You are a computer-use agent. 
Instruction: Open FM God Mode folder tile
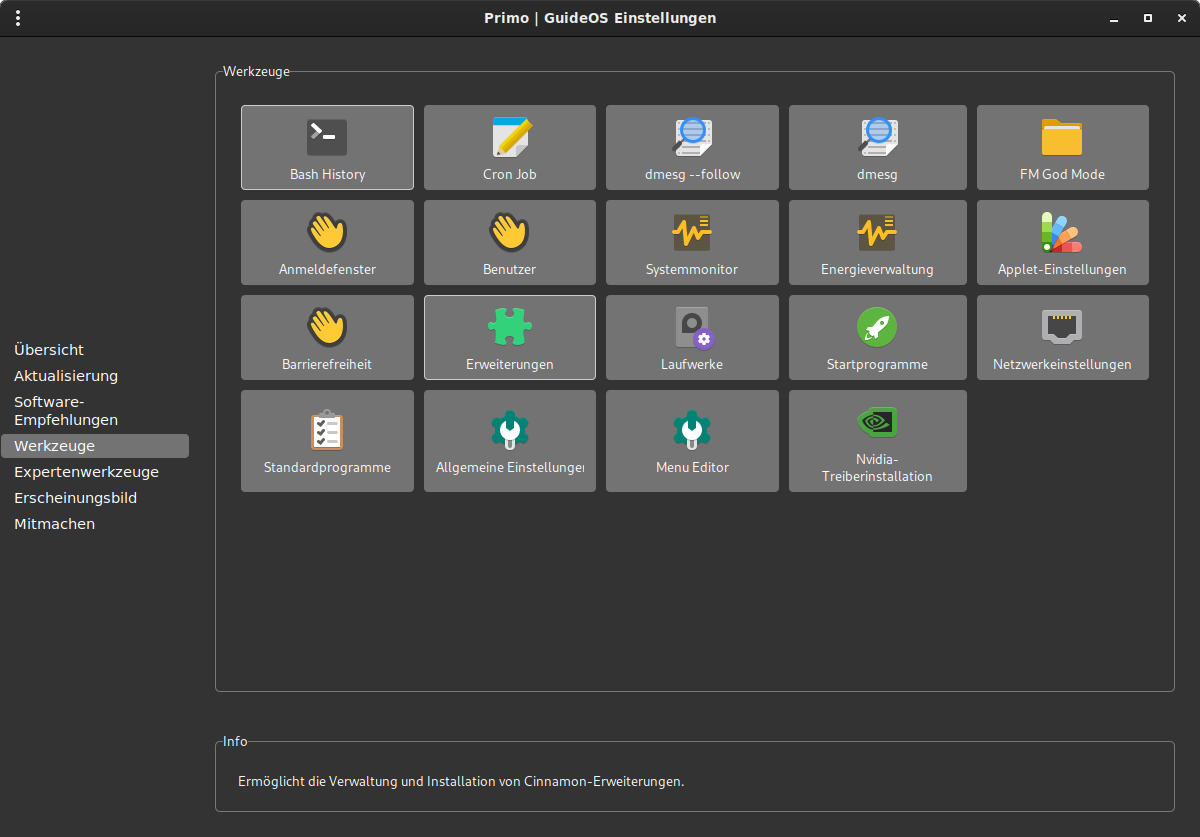(1062, 148)
